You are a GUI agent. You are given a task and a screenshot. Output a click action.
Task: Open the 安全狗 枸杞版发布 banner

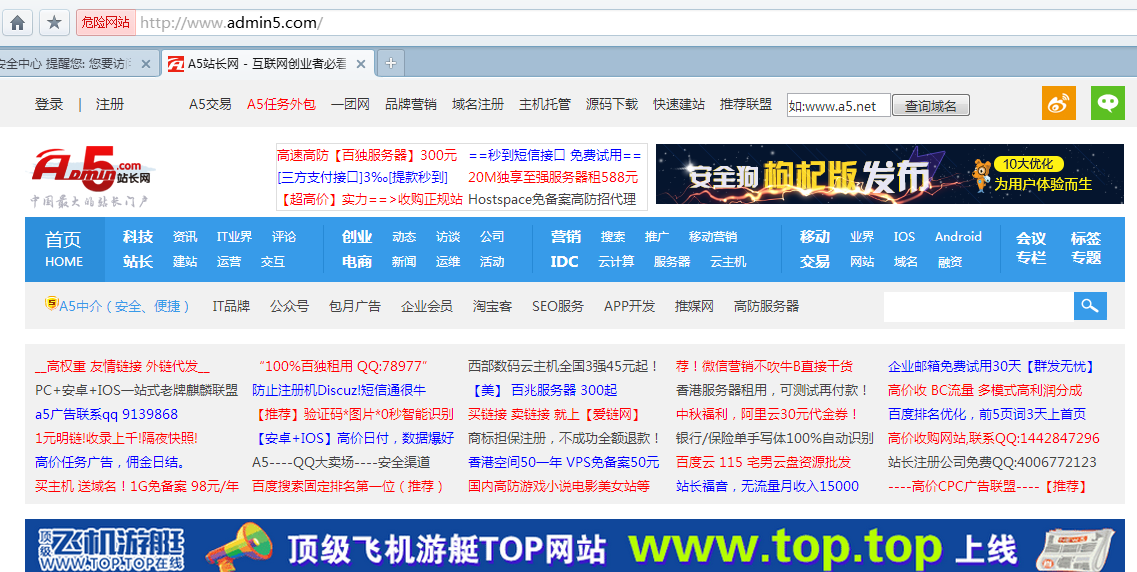[890, 174]
